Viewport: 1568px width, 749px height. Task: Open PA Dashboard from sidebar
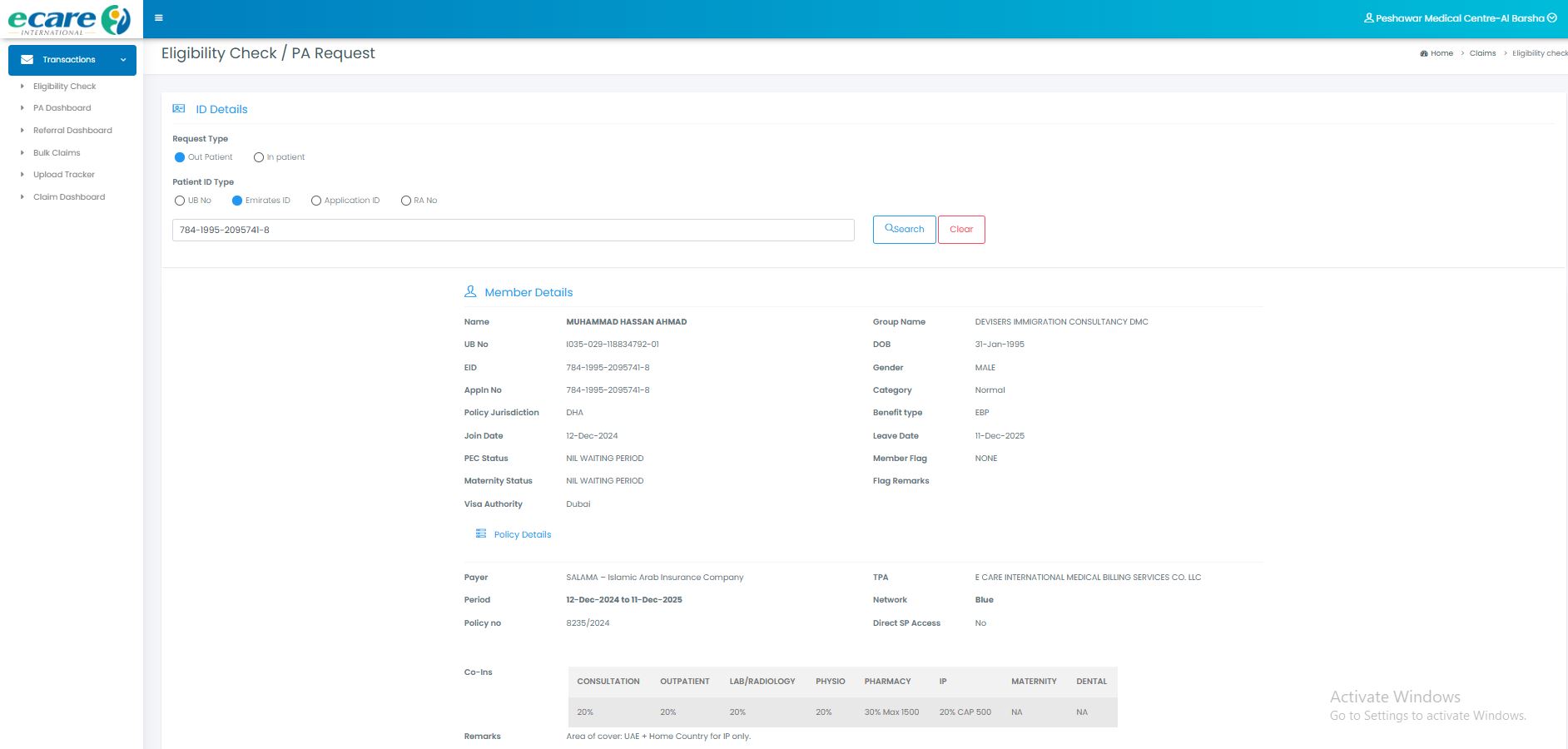[x=62, y=108]
